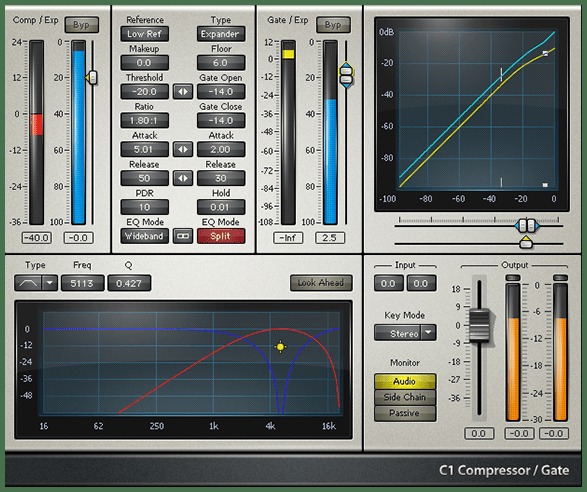
Task: Open the Key Mode dropdown arrow
Action: pos(429,333)
